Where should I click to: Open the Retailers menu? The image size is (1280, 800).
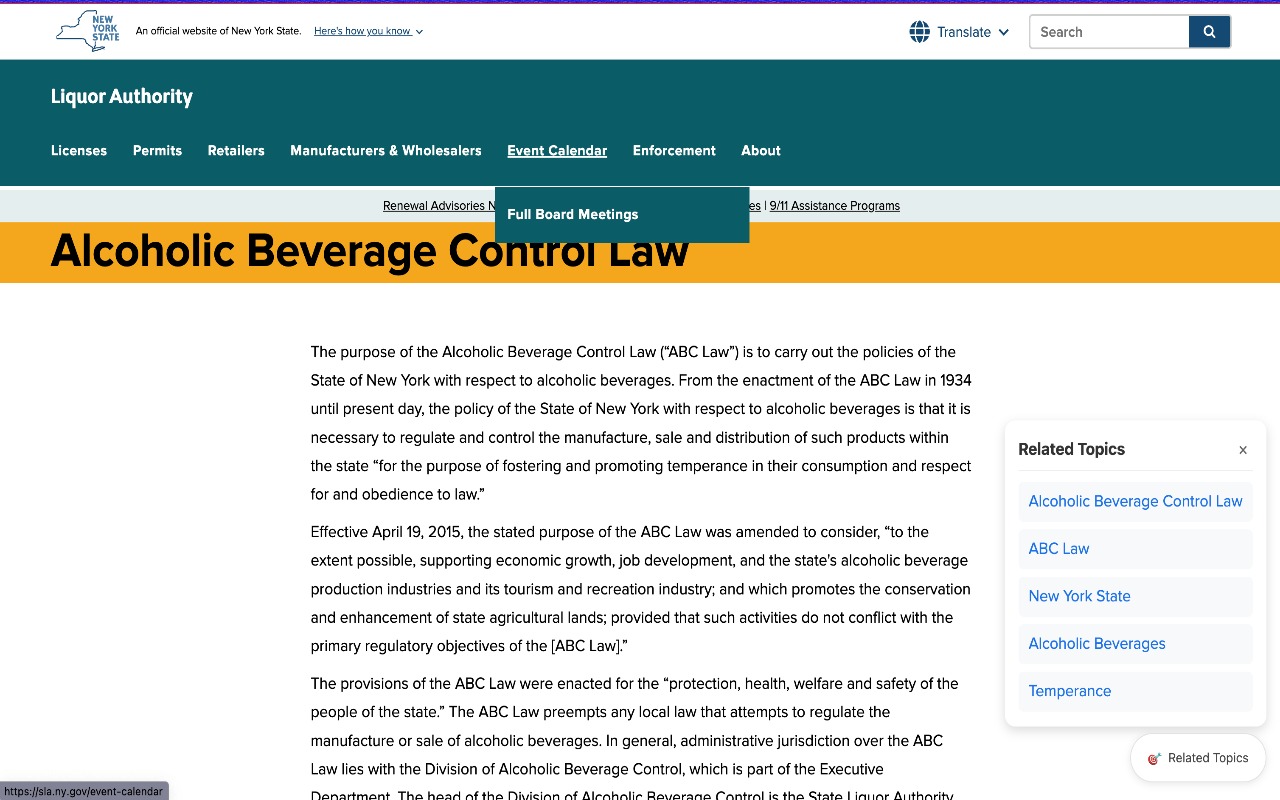click(x=236, y=150)
